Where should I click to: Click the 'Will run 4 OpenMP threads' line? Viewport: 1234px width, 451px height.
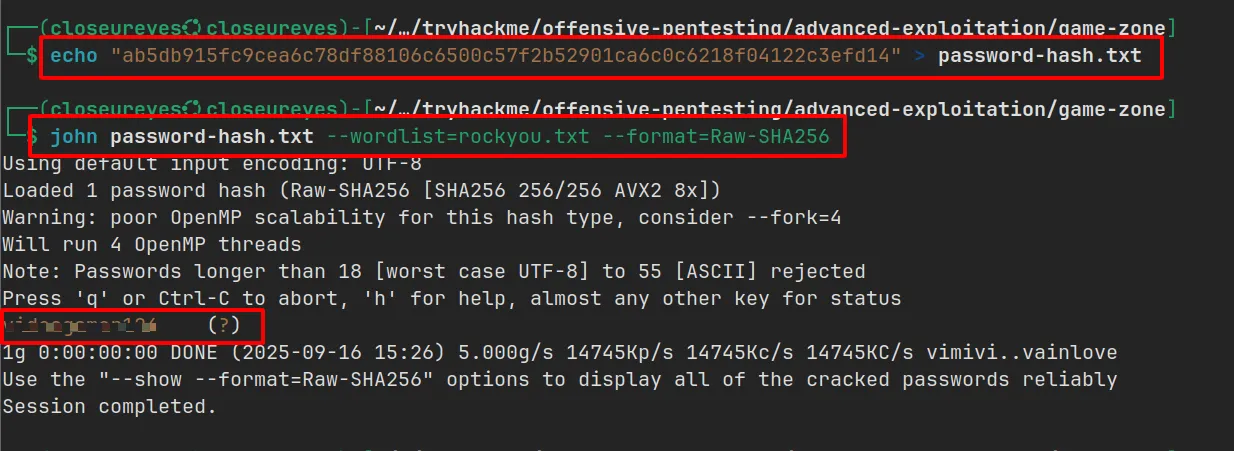pos(152,244)
